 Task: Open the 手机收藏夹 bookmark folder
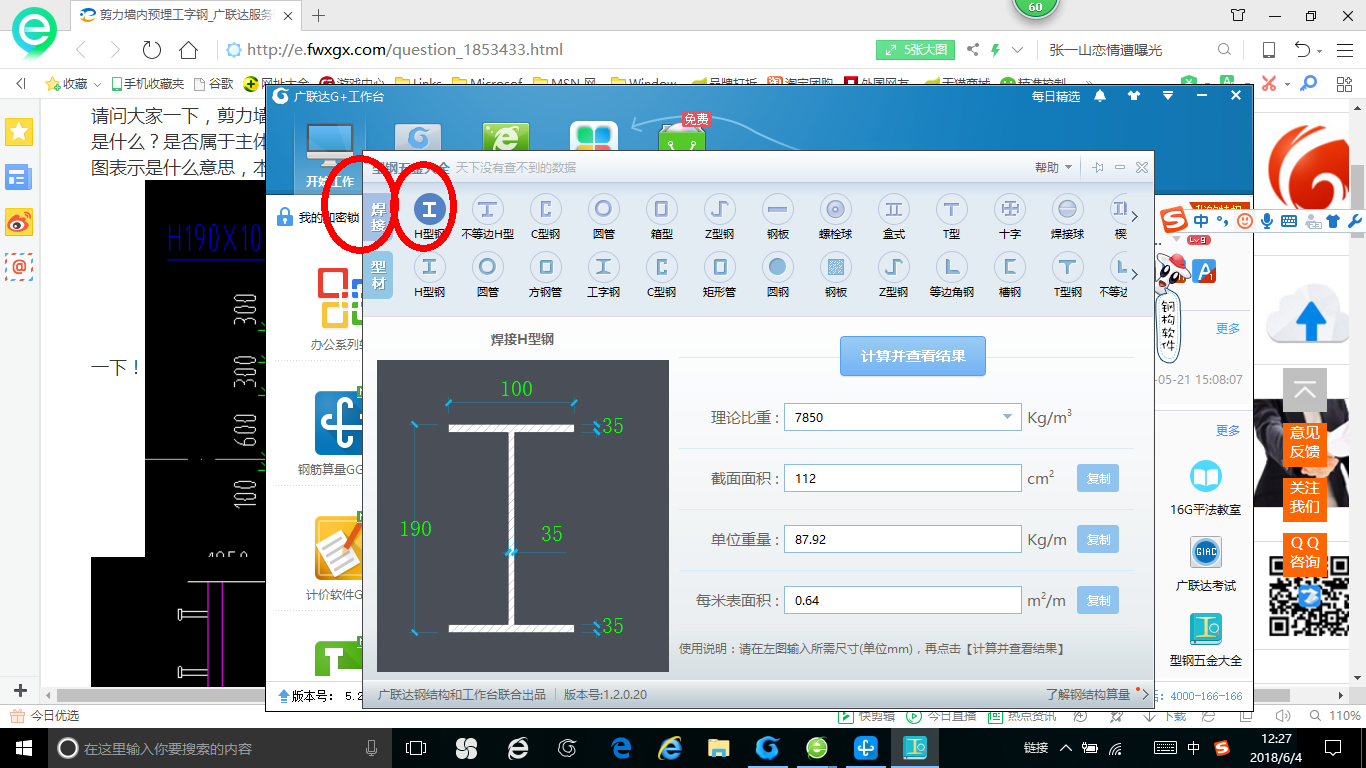tap(147, 84)
